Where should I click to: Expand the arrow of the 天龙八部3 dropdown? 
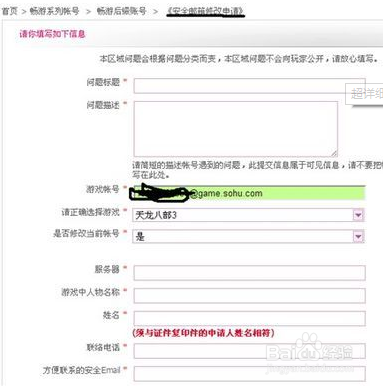pyautogui.click(x=358, y=215)
